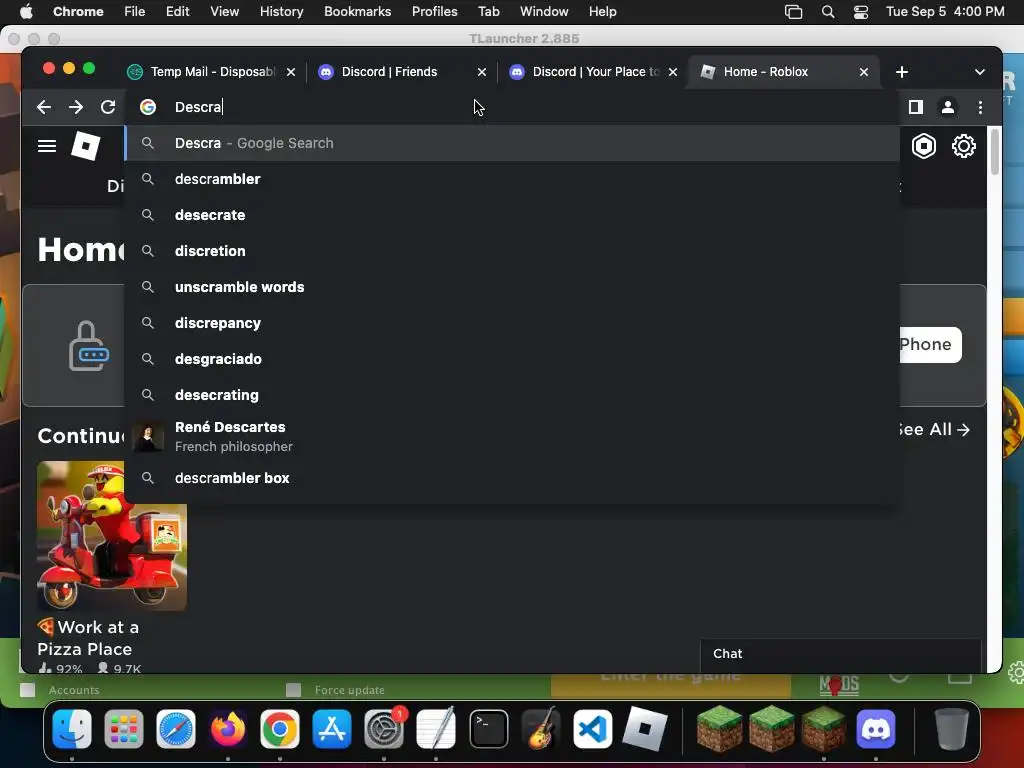
Task: Open TextEdit from the dock
Action: (436, 729)
